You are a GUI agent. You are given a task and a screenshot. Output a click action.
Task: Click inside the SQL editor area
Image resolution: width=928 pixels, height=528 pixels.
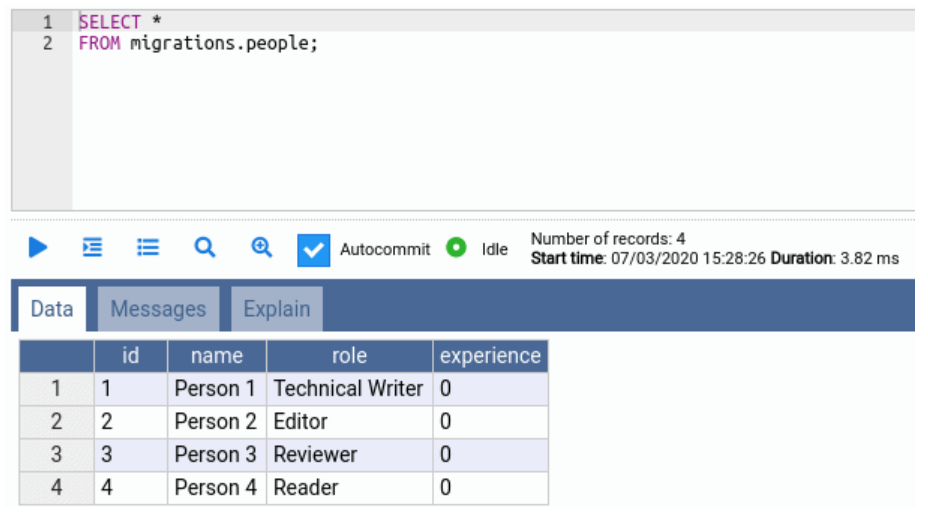click(x=490, y=130)
